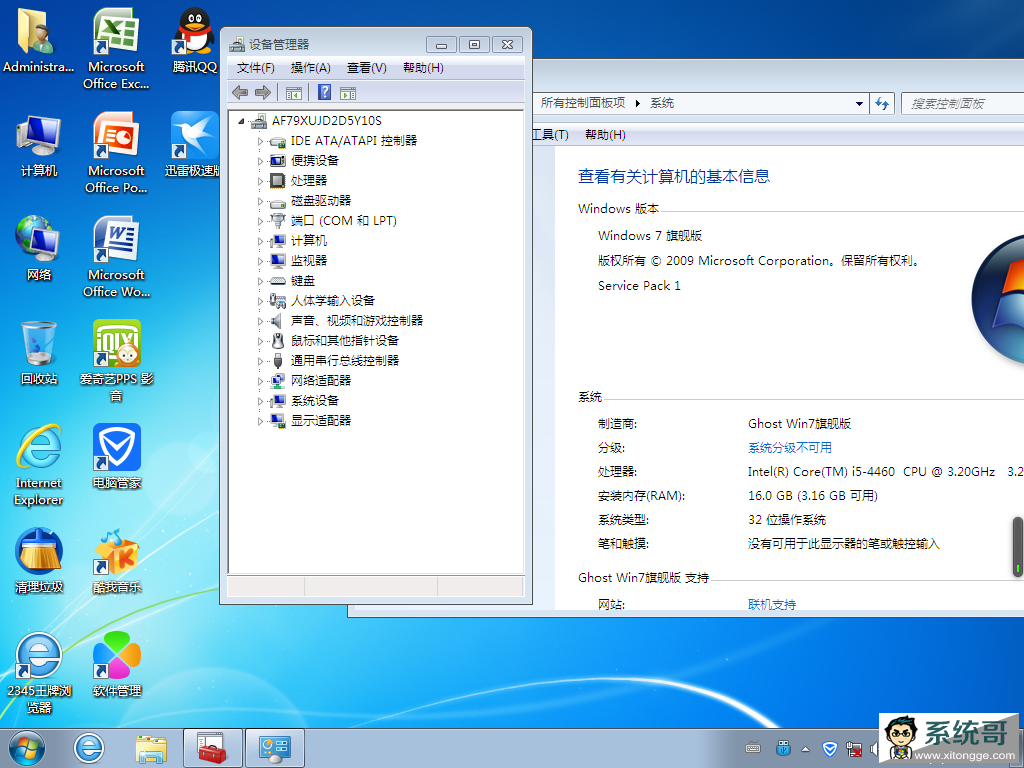This screenshot has height=768, width=1024.
Task: Open the 帮助(H) menu in 设备管理器
Action: point(423,68)
